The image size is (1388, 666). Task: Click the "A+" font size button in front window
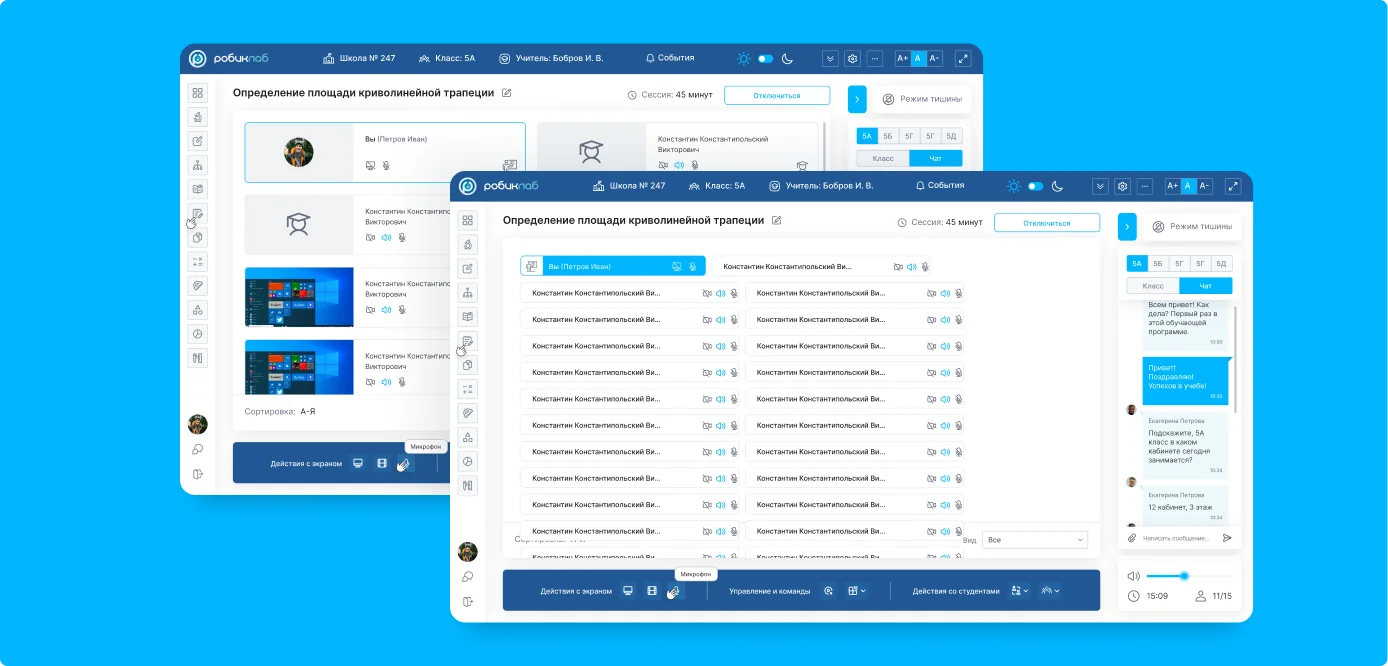click(1172, 186)
